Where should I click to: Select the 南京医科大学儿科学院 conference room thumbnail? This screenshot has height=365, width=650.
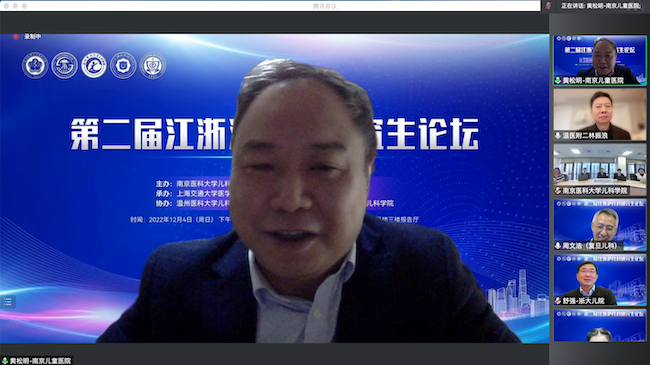pos(600,170)
